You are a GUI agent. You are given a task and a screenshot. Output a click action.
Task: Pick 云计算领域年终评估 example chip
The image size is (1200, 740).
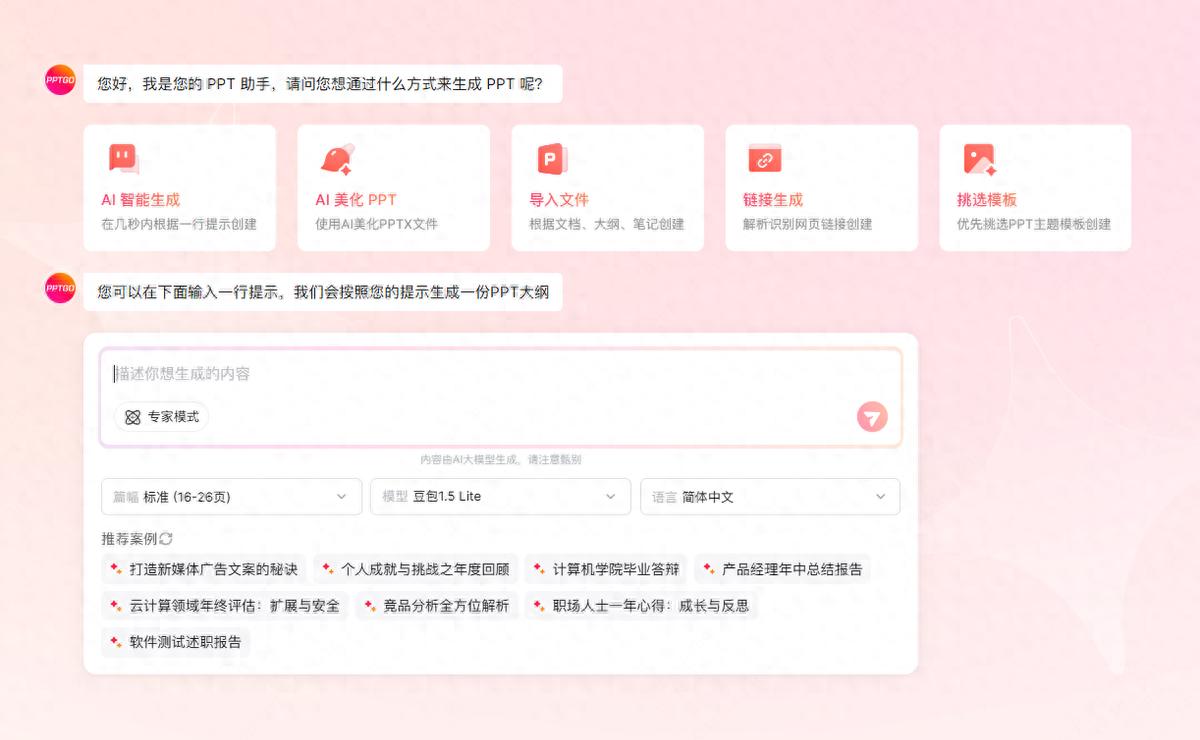225,605
